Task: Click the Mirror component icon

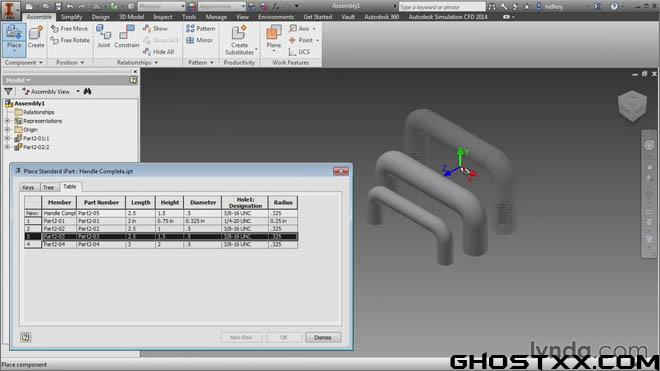Action: tap(200, 40)
